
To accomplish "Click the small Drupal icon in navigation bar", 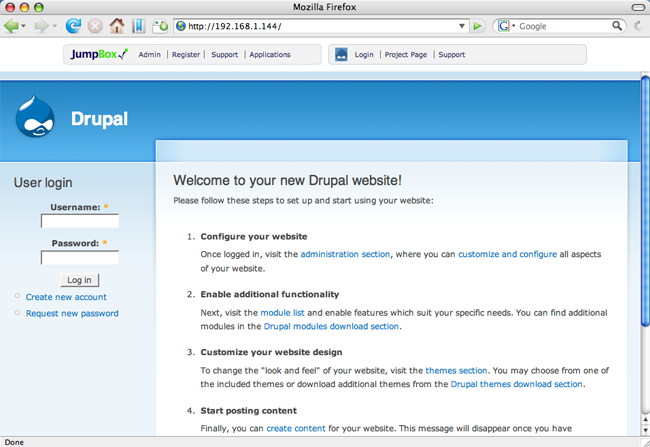I will pyautogui.click(x=341, y=54).
